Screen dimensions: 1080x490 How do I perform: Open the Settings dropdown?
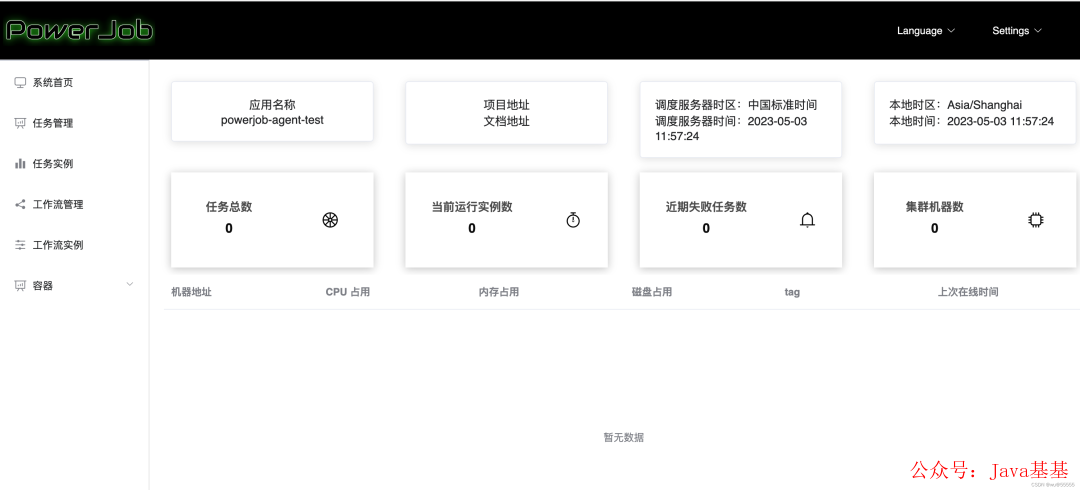click(1017, 31)
